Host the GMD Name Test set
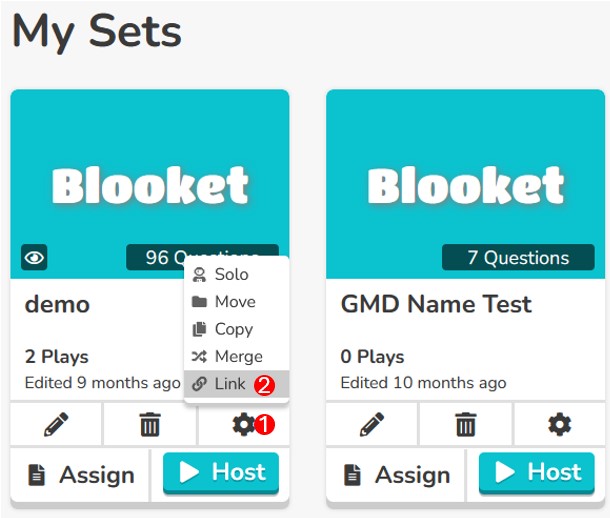This screenshot has width=610, height=518. coord(537,472)
